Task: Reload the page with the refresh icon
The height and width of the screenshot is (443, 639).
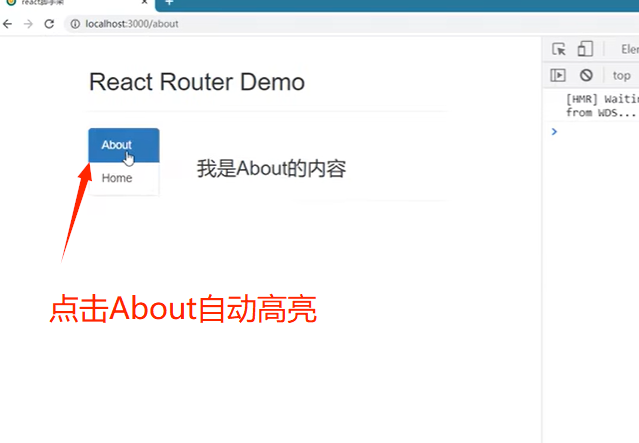Action: [x=49, y=24]
